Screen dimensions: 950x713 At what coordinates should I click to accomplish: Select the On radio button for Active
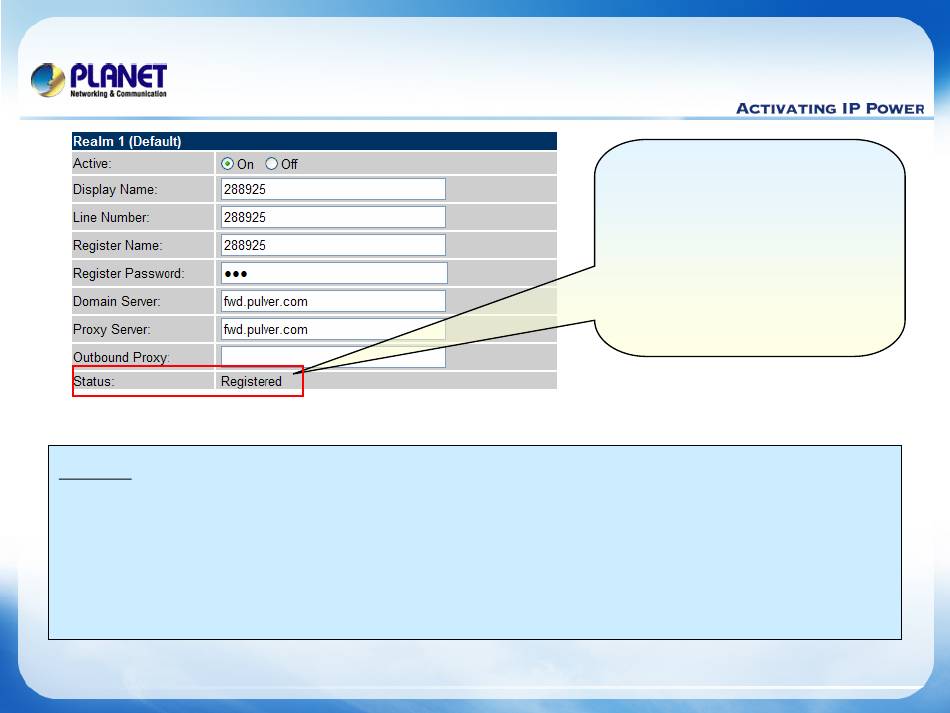pyautogui.click(x=227, y=164)
